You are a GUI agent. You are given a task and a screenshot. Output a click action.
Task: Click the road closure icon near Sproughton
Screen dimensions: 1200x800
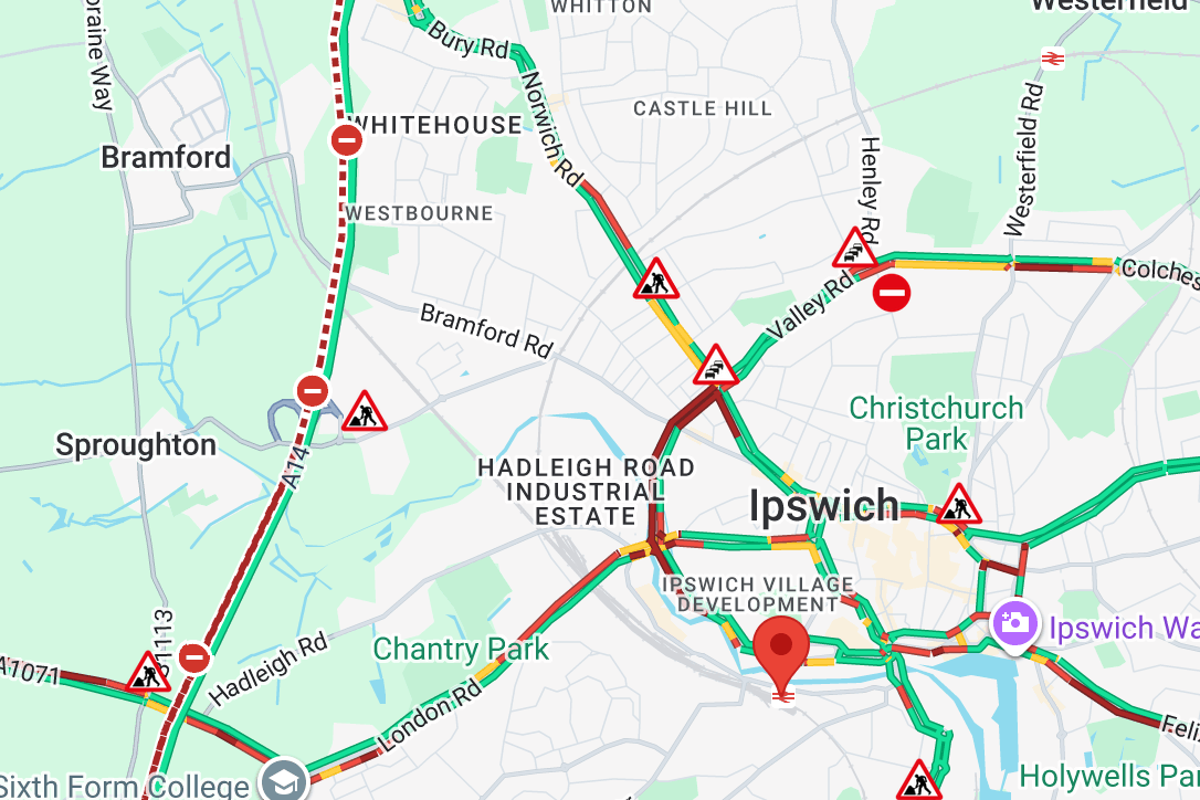click(313, 390)
